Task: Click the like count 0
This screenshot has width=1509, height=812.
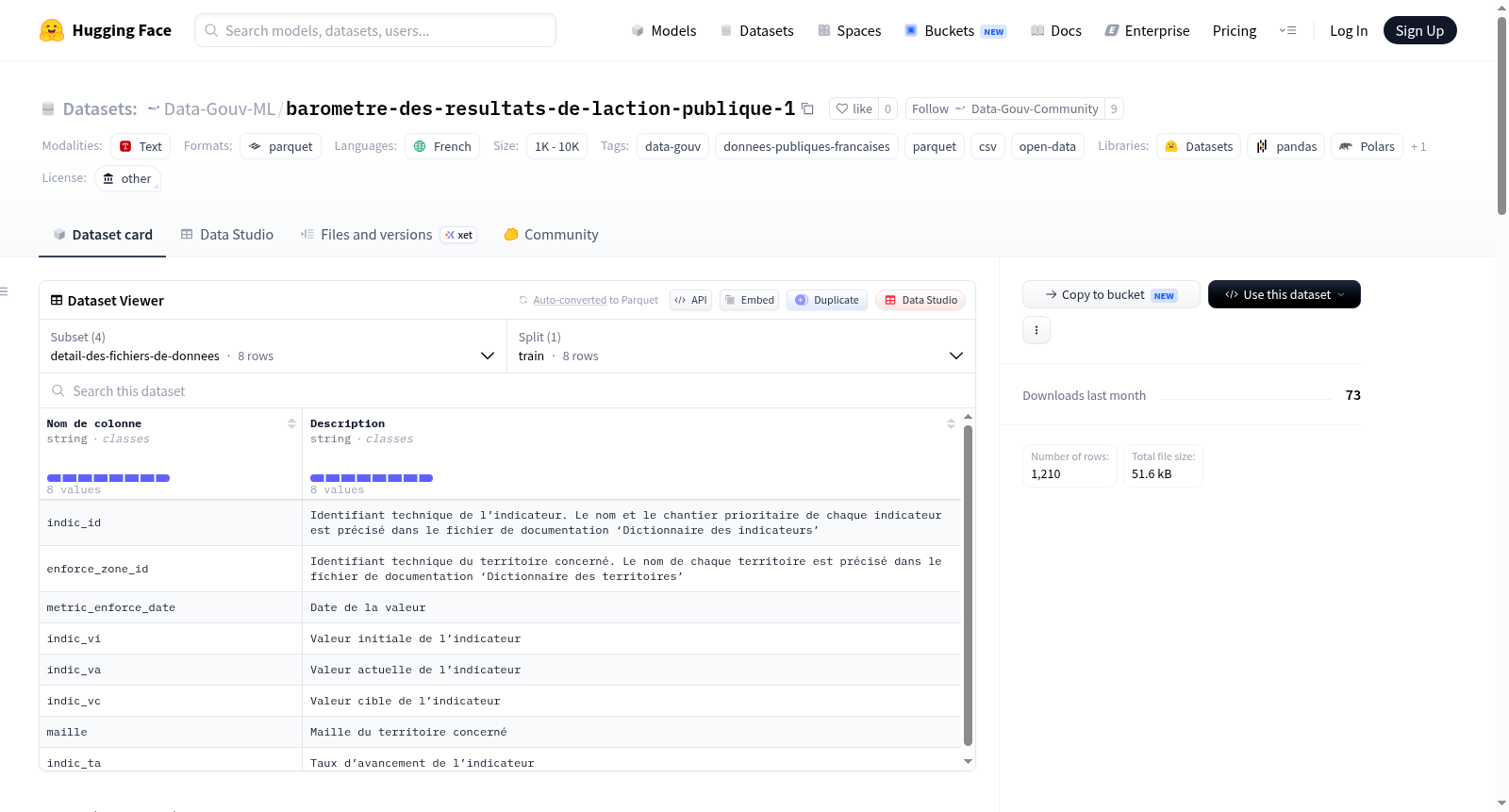Action: point(887,108)
